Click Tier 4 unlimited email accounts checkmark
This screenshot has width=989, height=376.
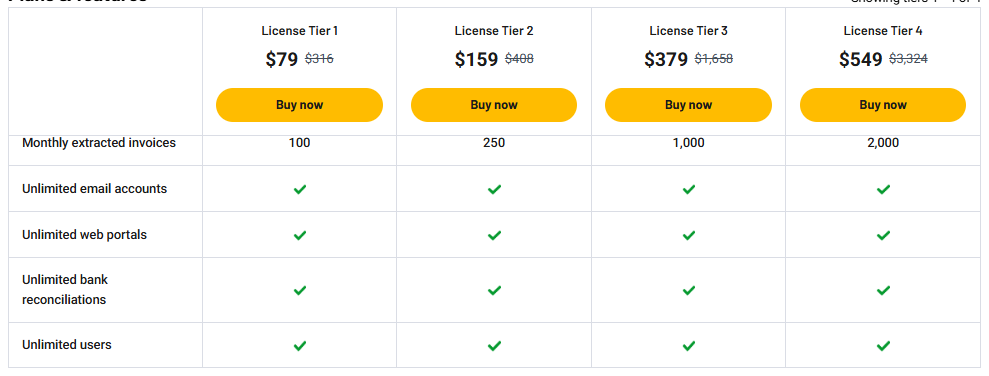point(883,189)
